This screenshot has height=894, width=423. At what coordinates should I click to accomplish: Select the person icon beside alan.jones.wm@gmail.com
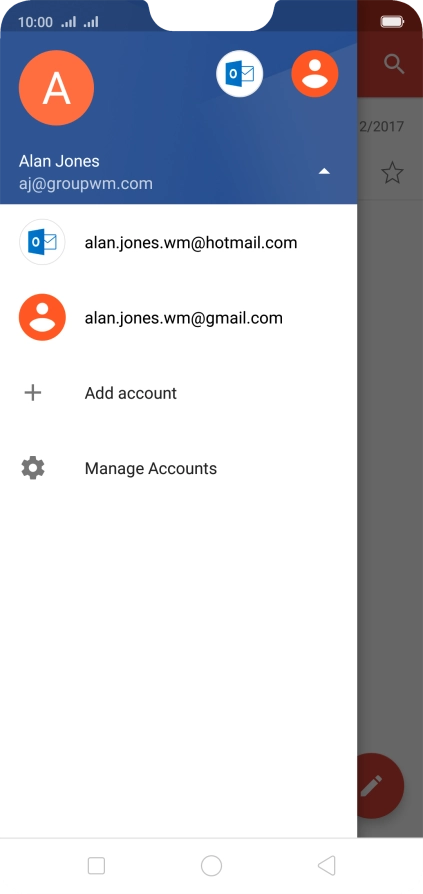(x=42, y=318)
